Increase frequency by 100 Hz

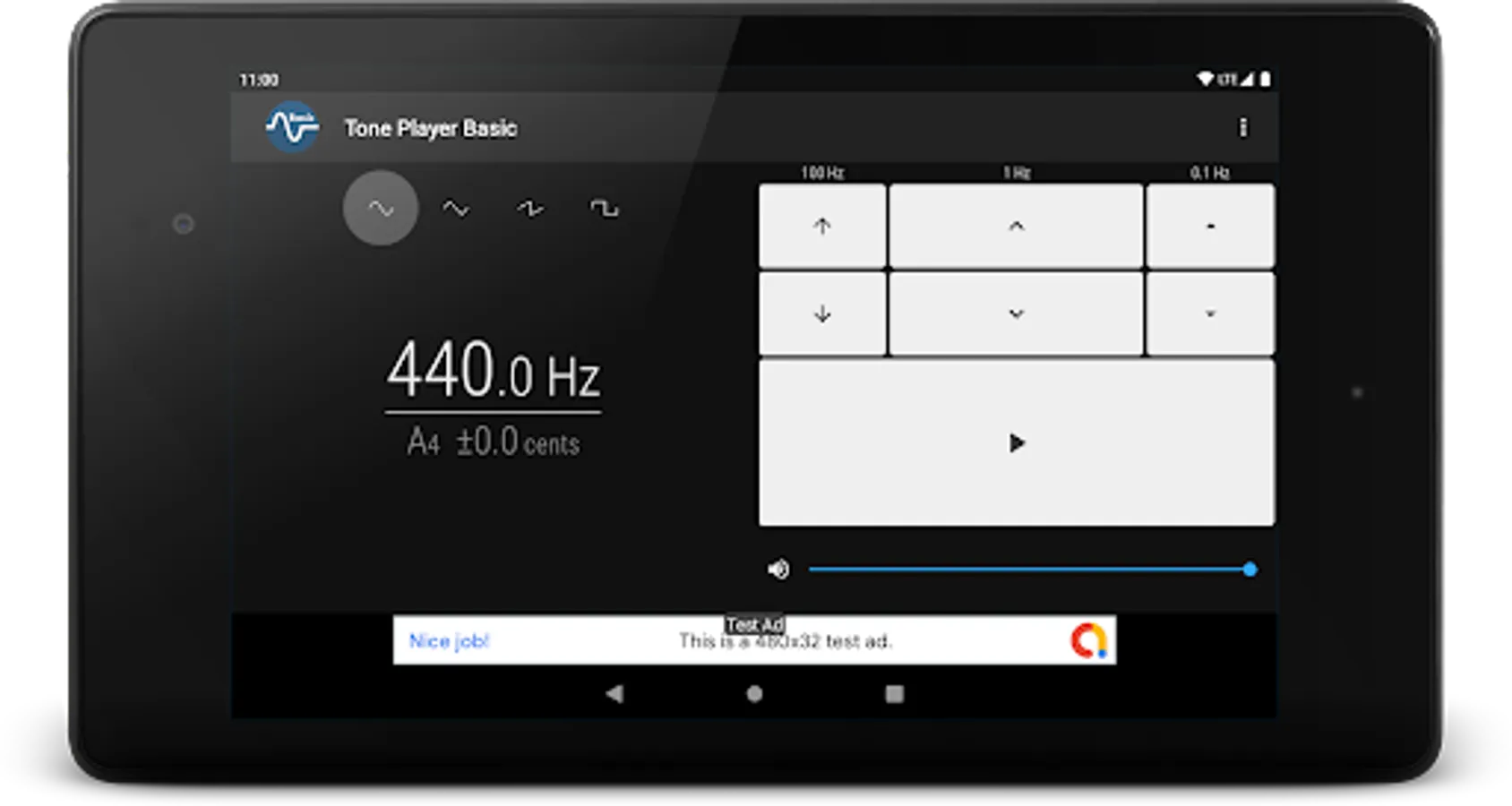[x=822, y=226]
